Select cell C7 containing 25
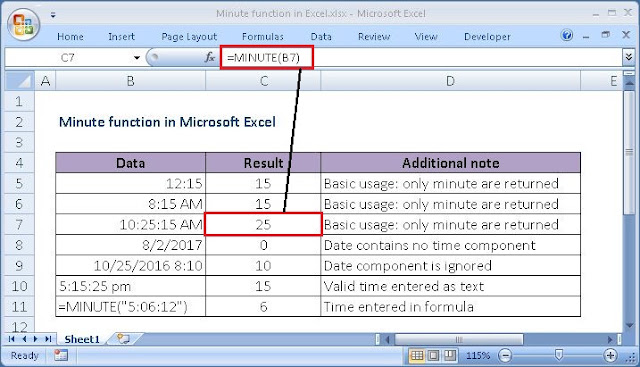 point(263,224)
